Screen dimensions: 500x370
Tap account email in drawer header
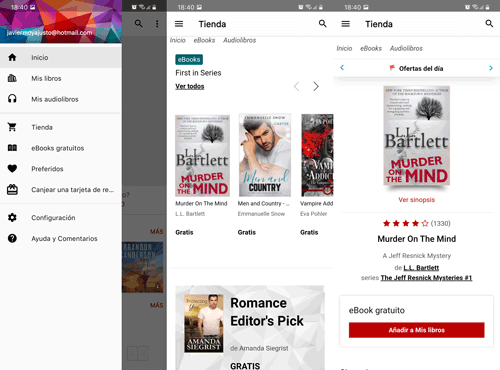click(49, 32)
